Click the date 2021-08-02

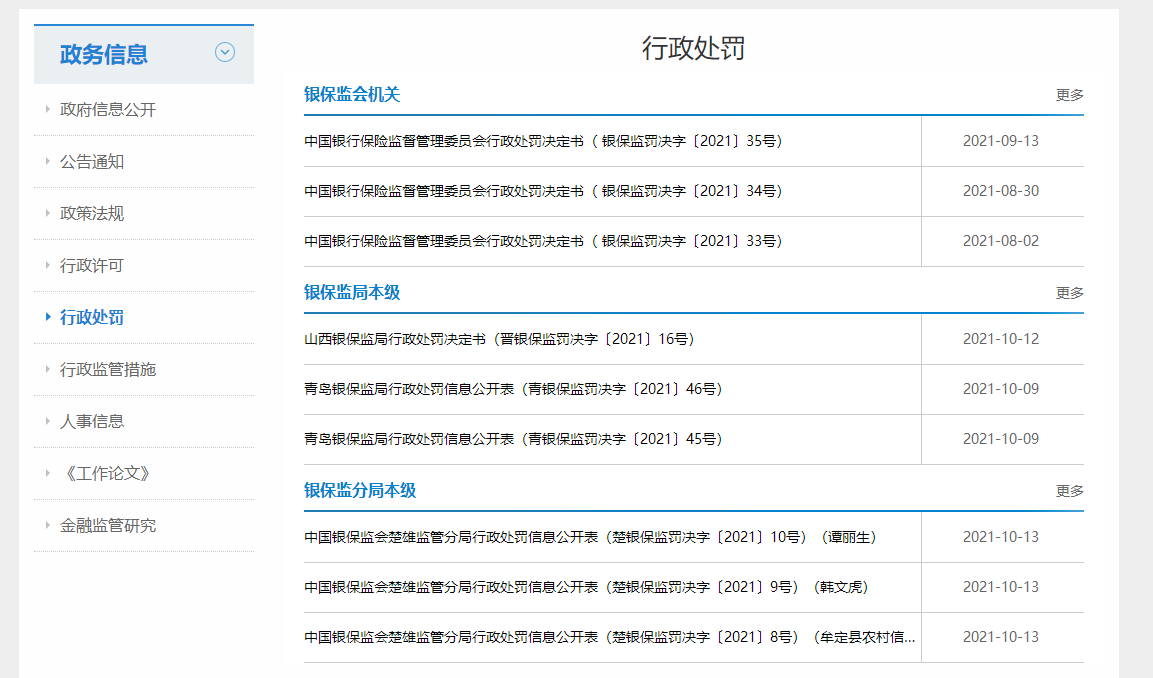click(x=1001, y=241)
